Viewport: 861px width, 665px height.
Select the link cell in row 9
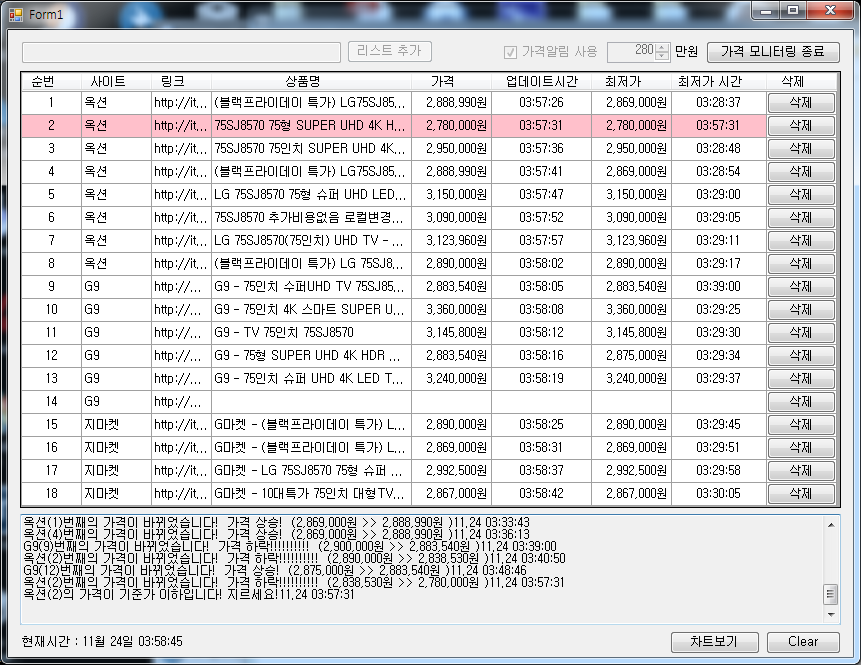pos(180,286)
